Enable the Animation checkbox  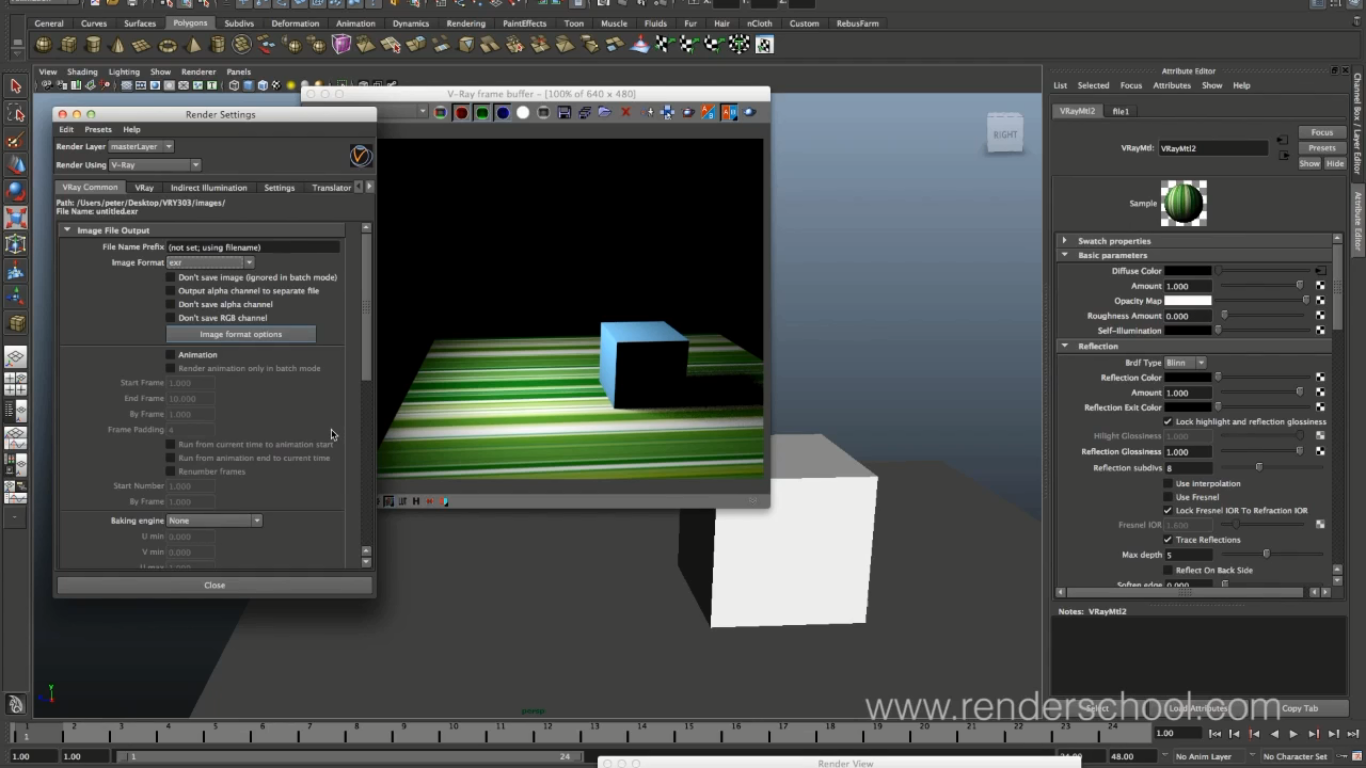[x=171, y=355]
